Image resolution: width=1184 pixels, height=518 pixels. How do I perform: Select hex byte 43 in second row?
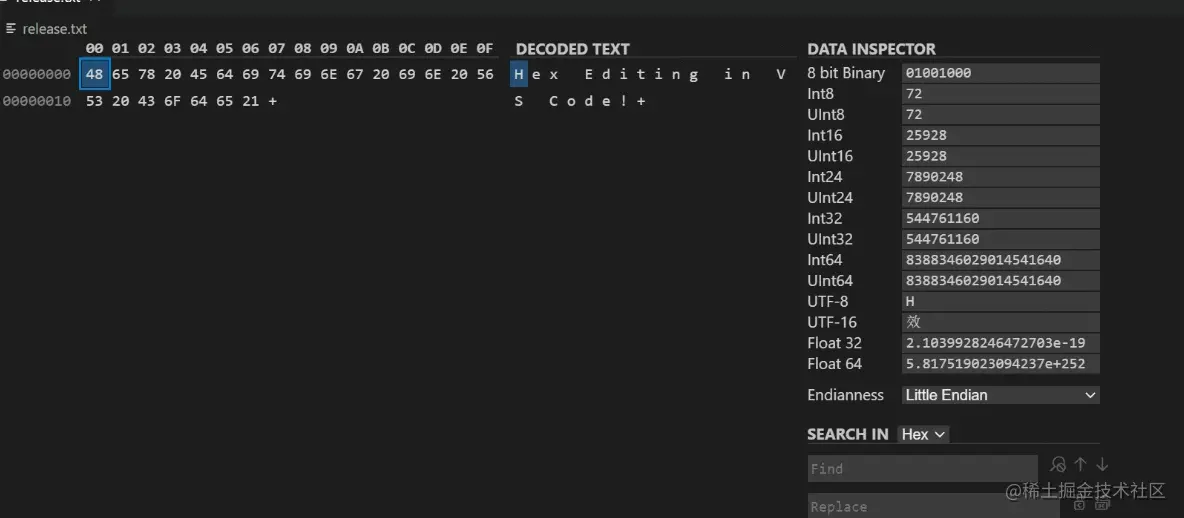point(146,101)
